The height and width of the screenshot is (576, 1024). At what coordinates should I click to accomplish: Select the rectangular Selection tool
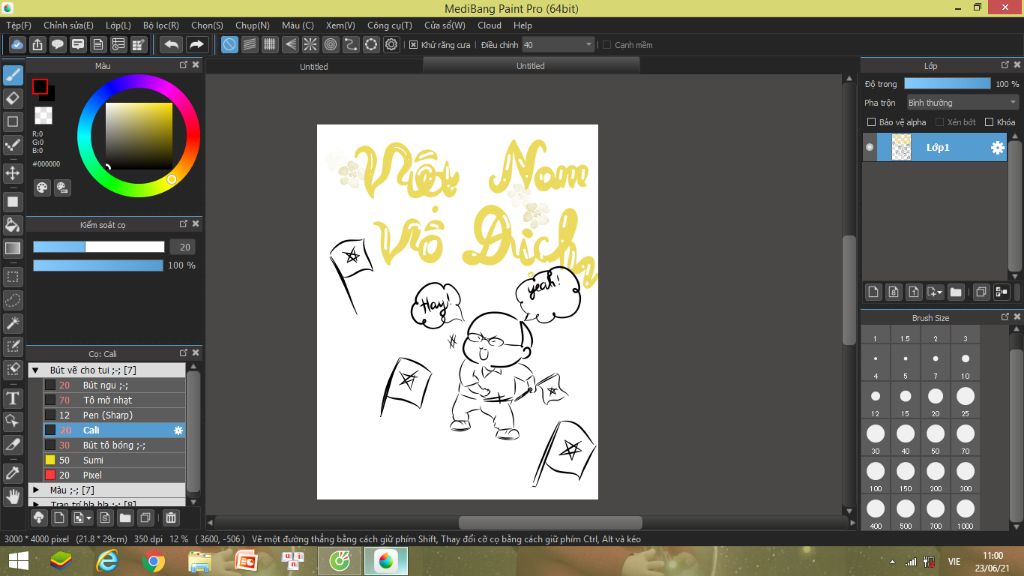pos(13,277)
